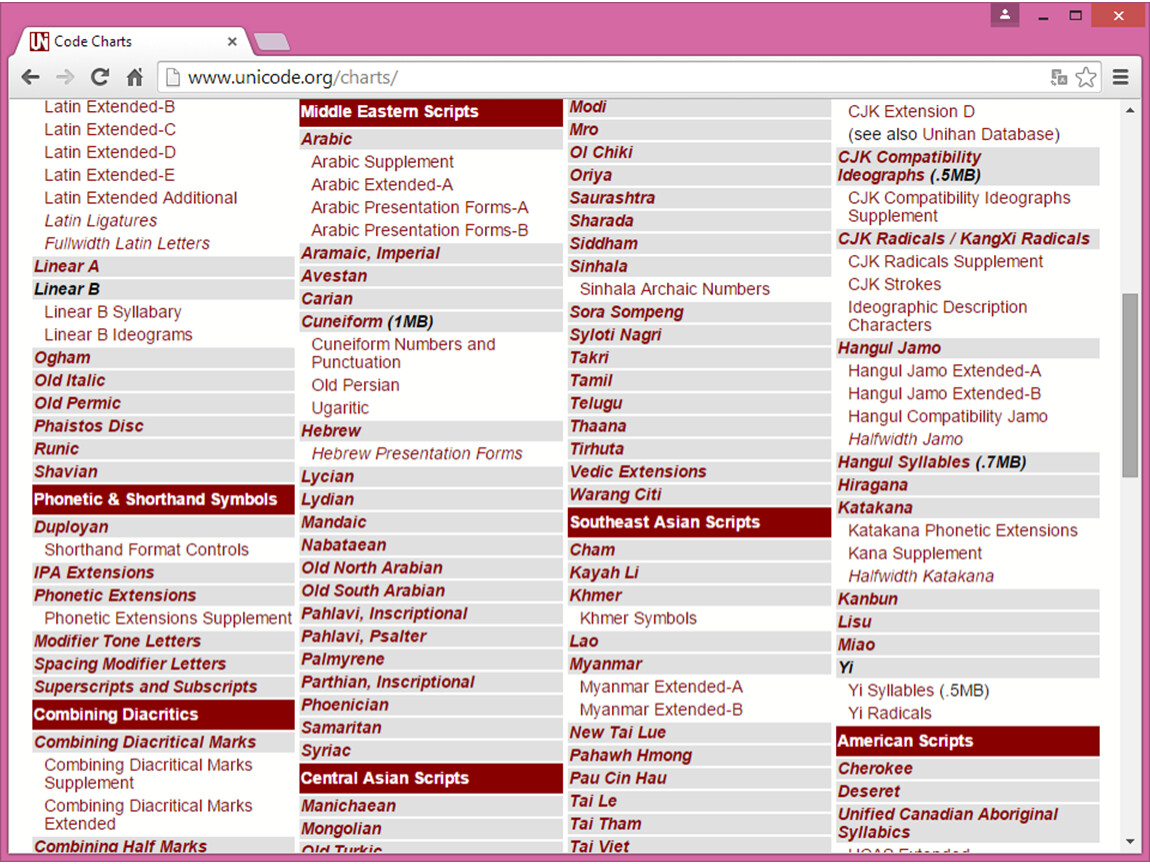Close the Code Charts tab
This screenshot has height=864, width=1150.
click(232, 42)
